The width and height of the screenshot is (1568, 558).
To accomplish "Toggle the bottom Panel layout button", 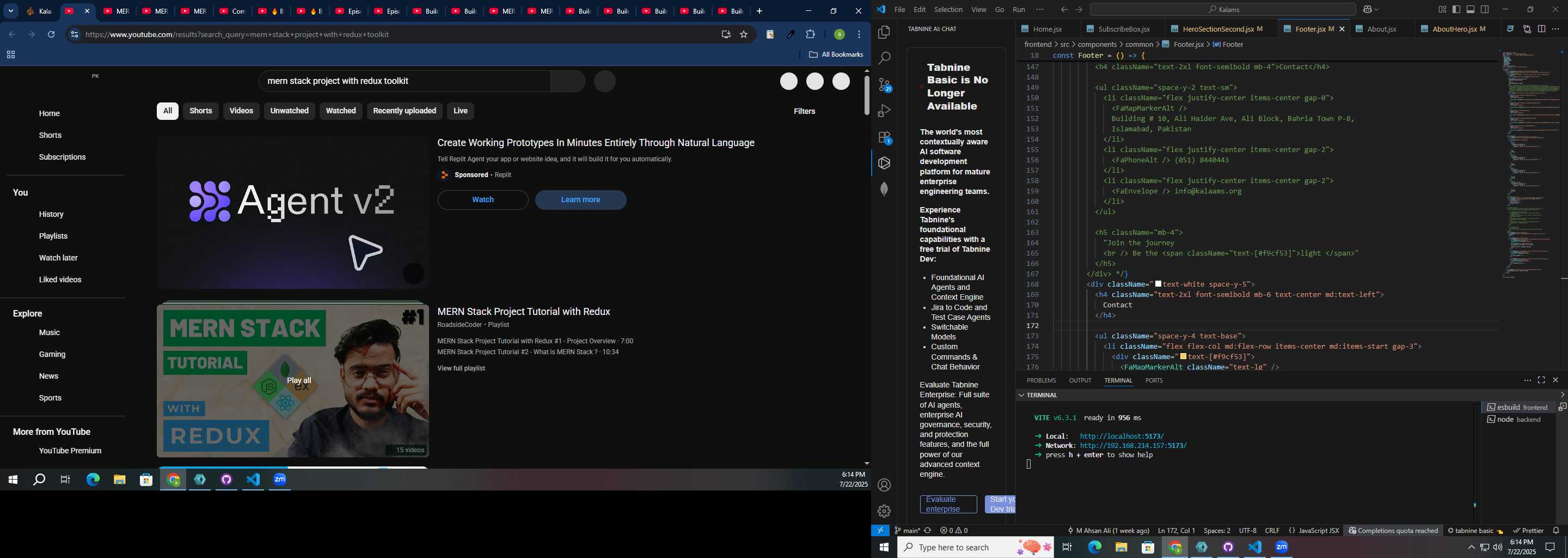I will 1471,10.
